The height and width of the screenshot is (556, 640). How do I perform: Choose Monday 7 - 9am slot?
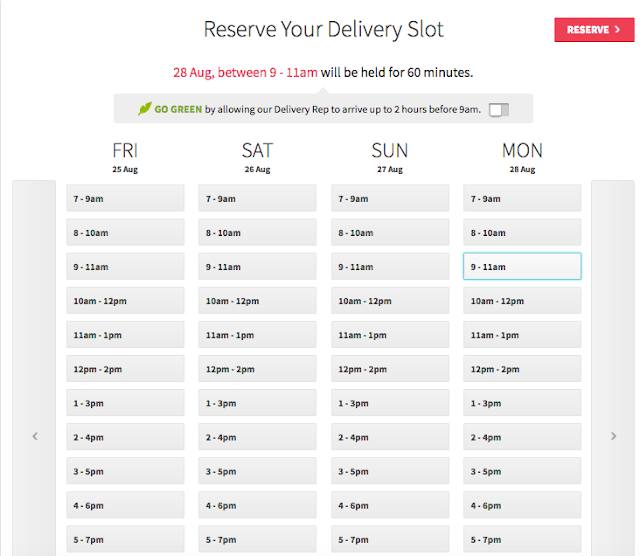click(x=522, y=199)
